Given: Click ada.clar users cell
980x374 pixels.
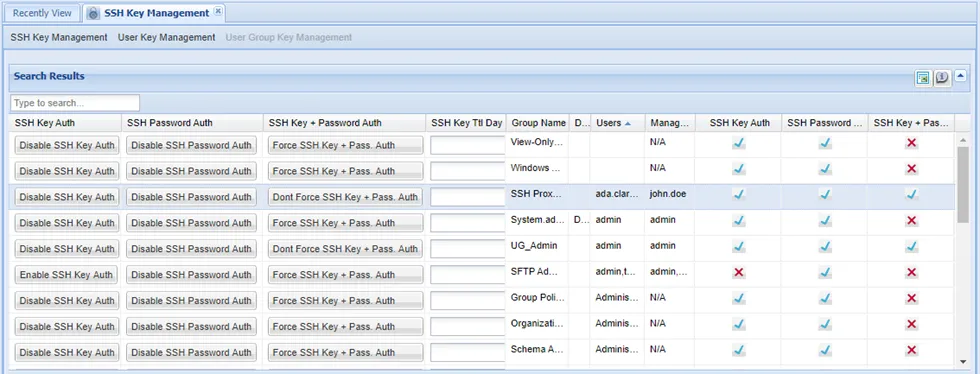Looking at the screenshot, I should (618, 195).
